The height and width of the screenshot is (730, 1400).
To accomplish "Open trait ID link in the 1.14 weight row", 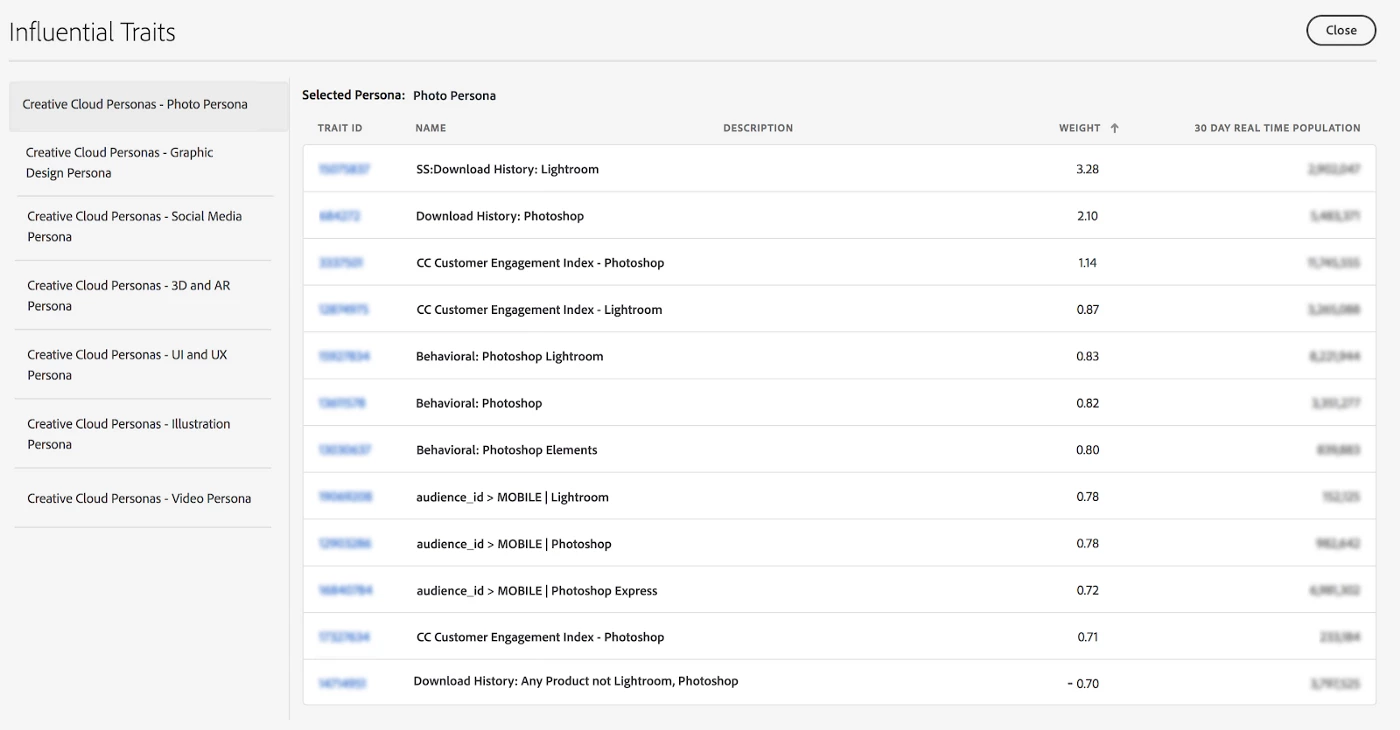I will 340,263.
